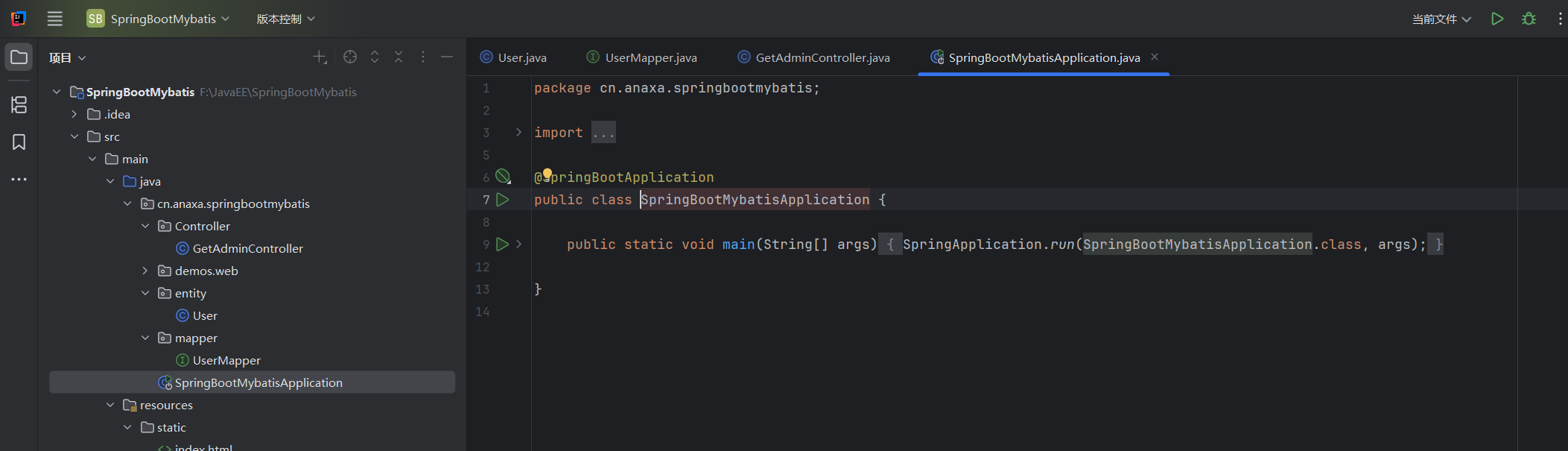This screenshot has width=1568, height=451.
Task: Open the Structure tool window
Action: (19, 105)
